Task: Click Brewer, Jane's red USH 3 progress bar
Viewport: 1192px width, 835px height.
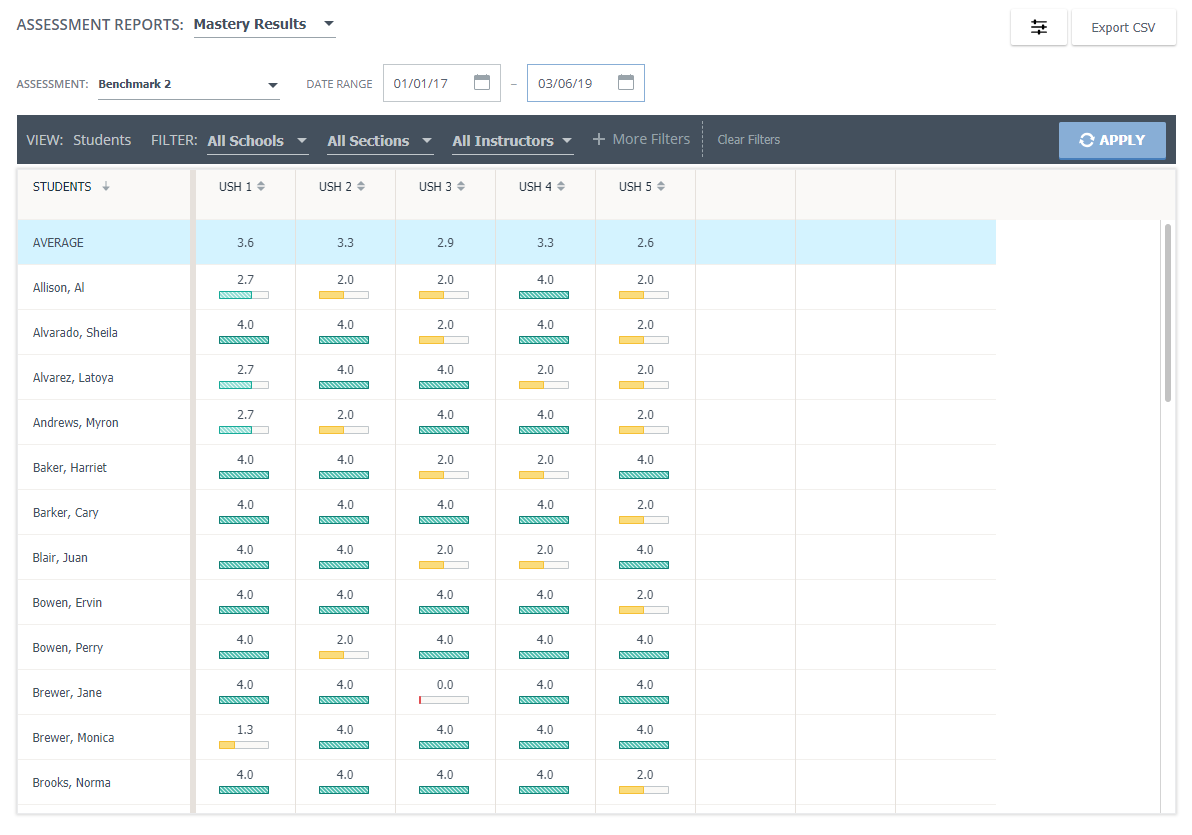Action: pyautogui.click(x=443, y=700)
